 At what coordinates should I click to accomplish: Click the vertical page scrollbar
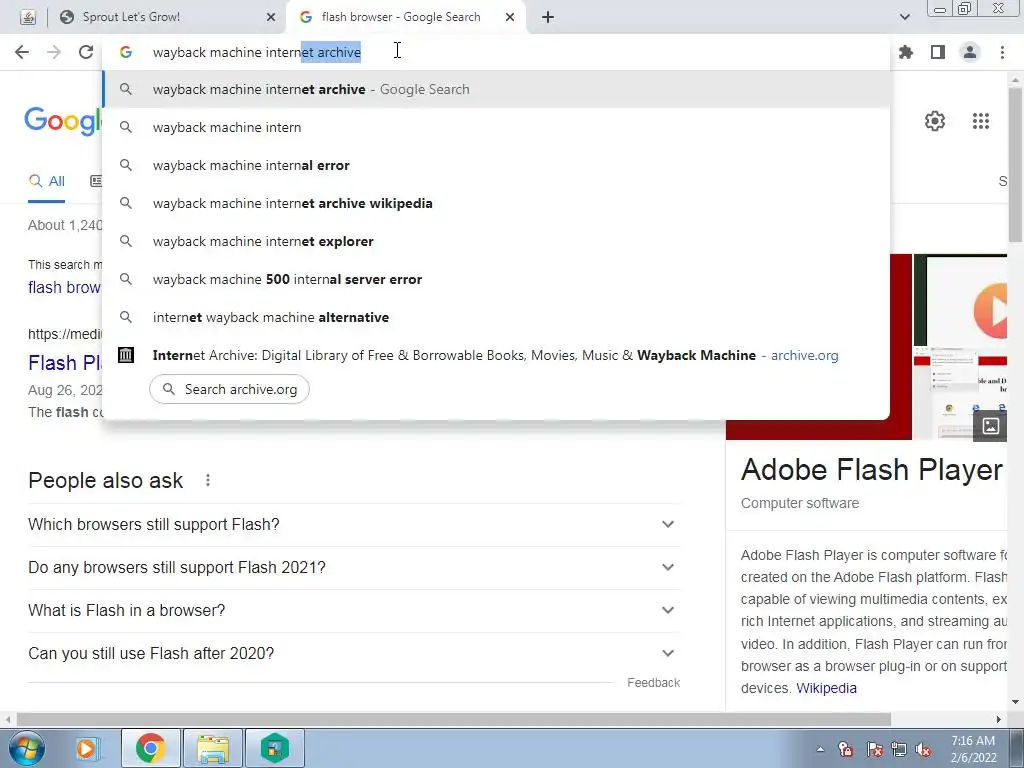(x=1016, y=163)
